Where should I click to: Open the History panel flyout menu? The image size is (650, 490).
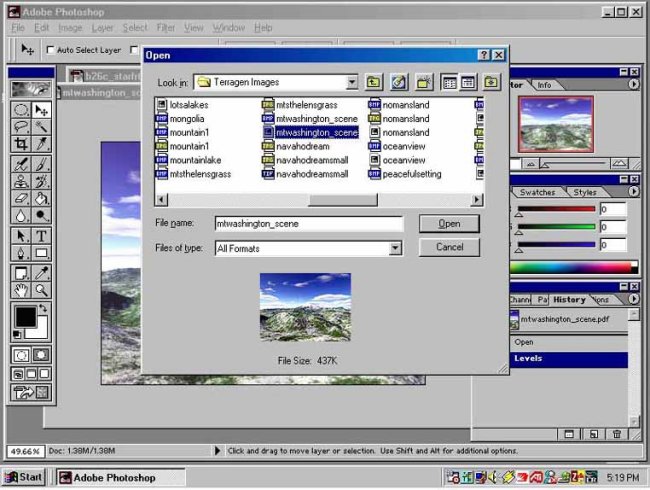[633, 299]
